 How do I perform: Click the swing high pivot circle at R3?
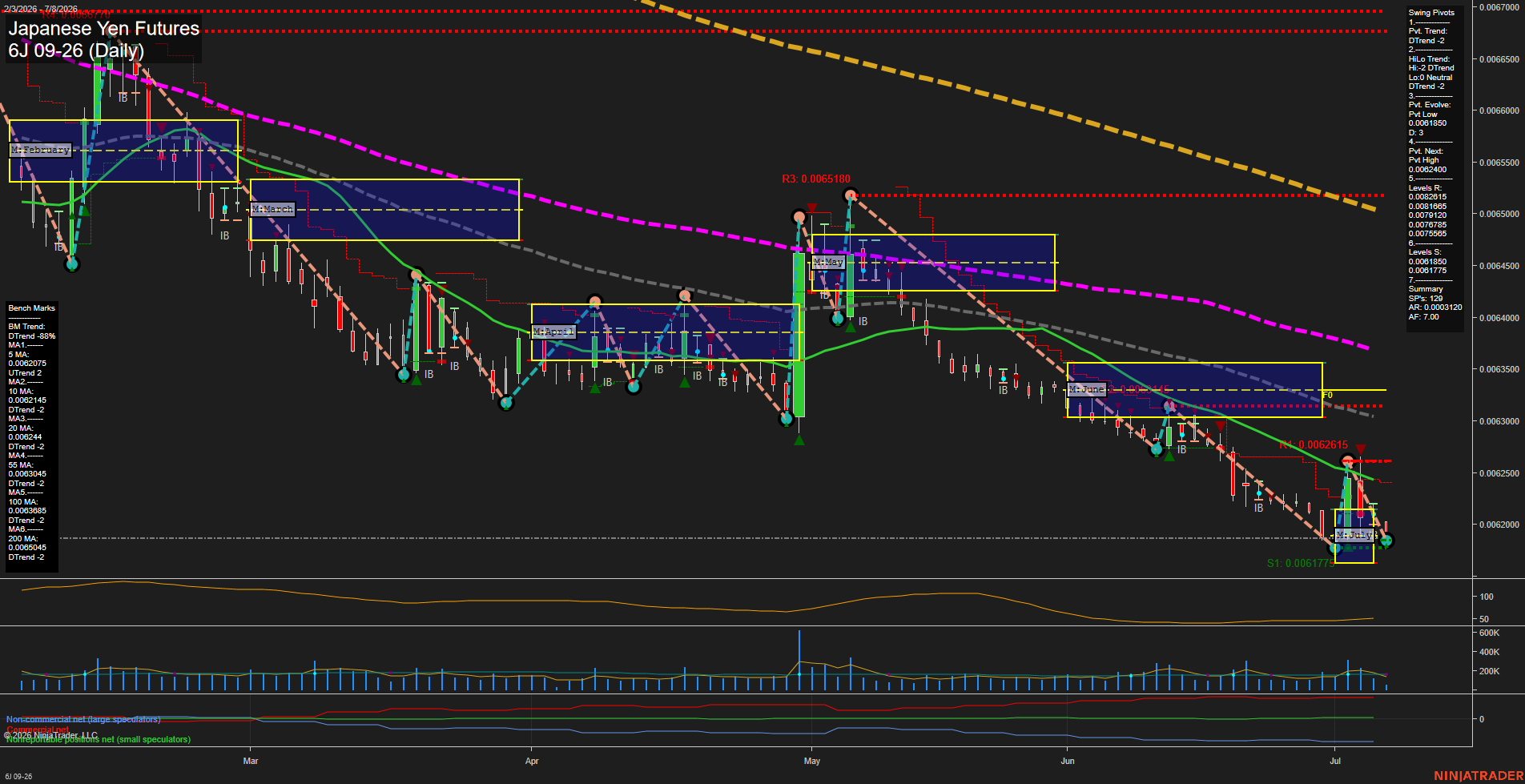(851, 195)
